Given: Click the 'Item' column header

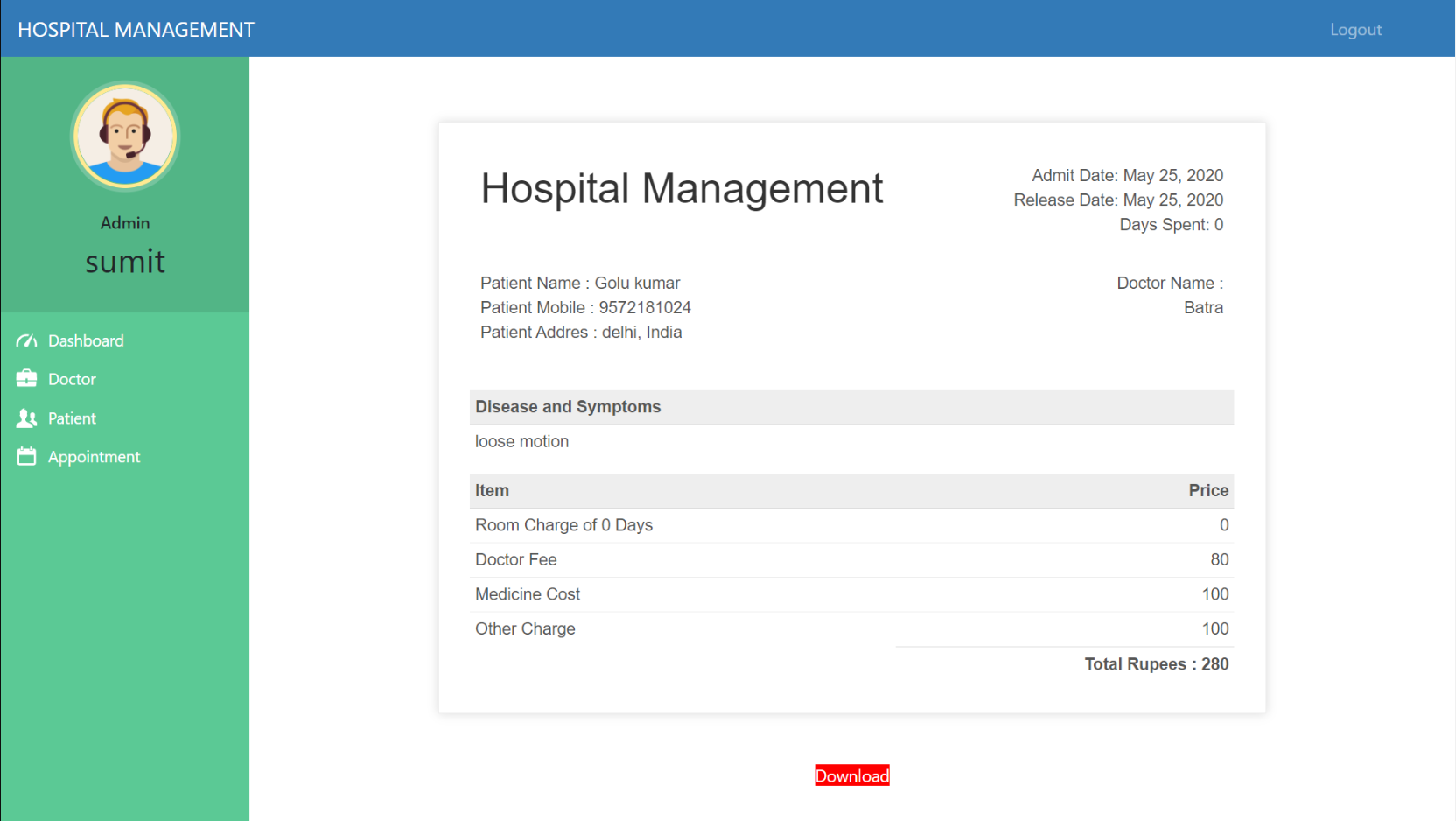Looking at the screenshot, I should [x=492, y=490].
